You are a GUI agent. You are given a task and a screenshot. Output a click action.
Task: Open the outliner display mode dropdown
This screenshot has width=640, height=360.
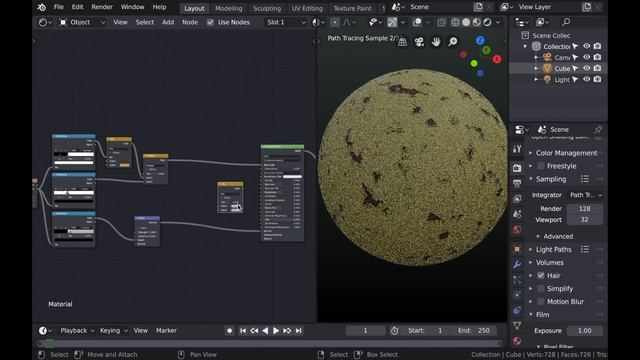tap(542, 22)
